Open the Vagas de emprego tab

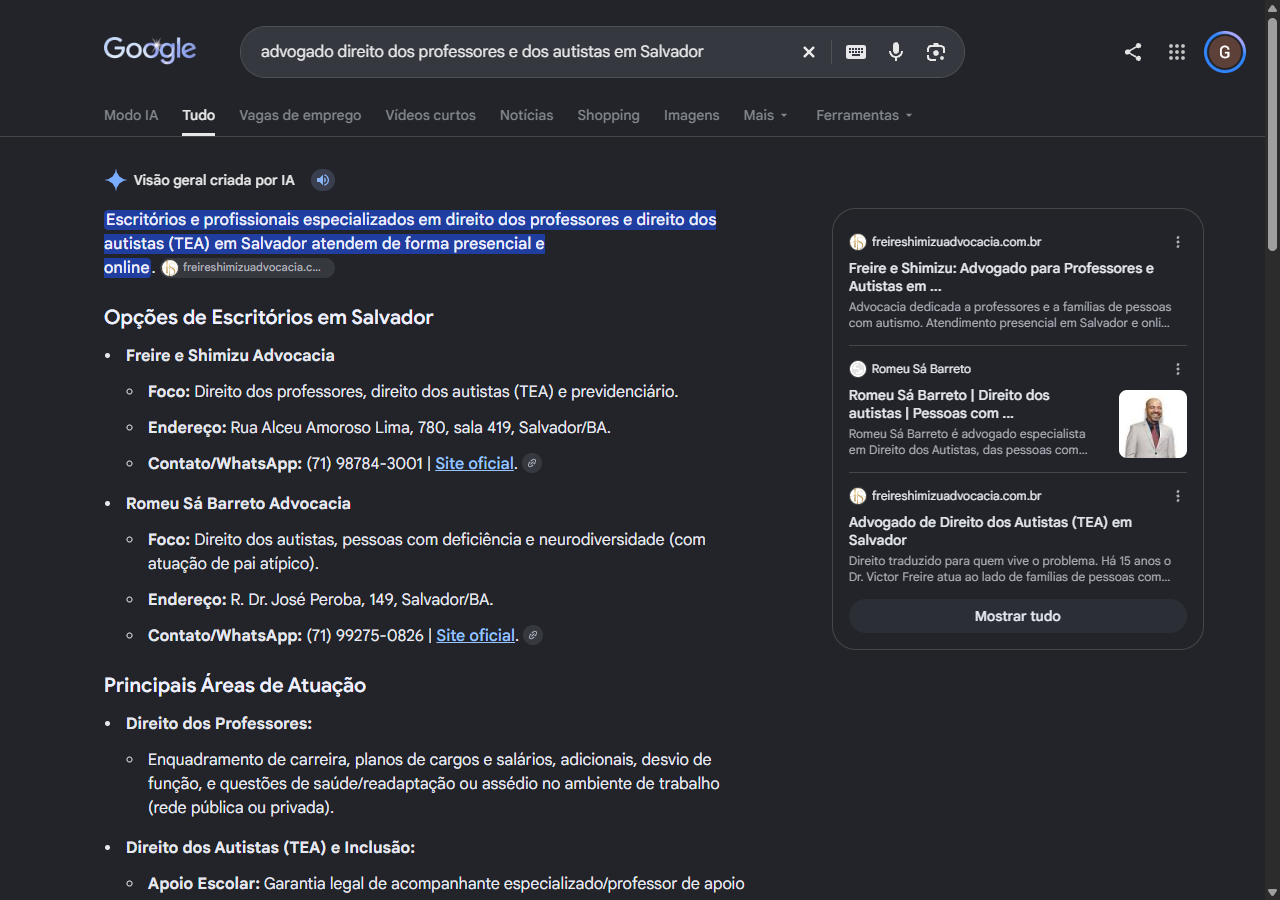(300, 115)
